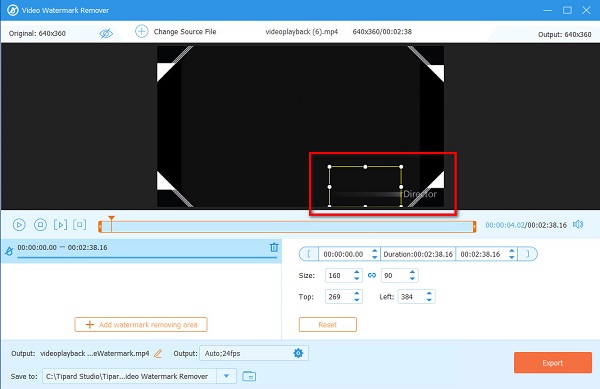Decrease the Left position value
The height and width of the screenshot is (389, 600).
tap(429, 300)
